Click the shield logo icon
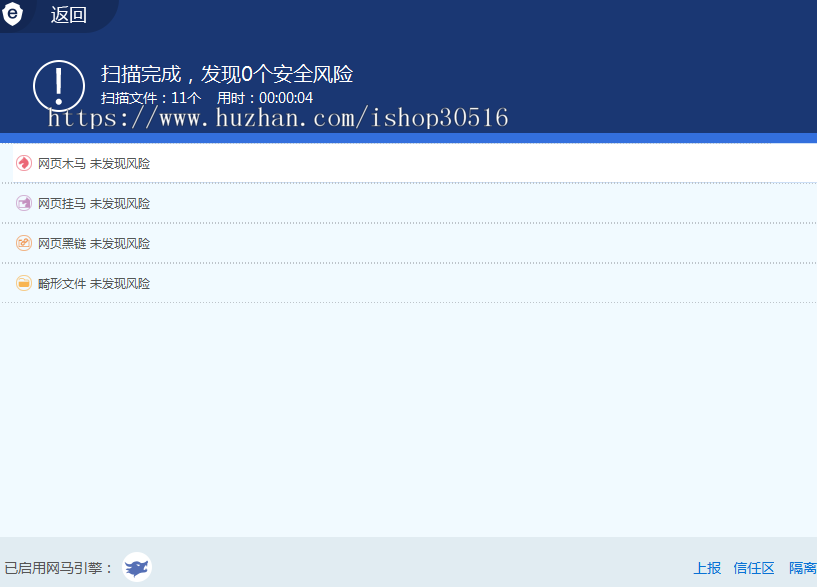This screenshot has width=817, height=587. coord(12,14)
